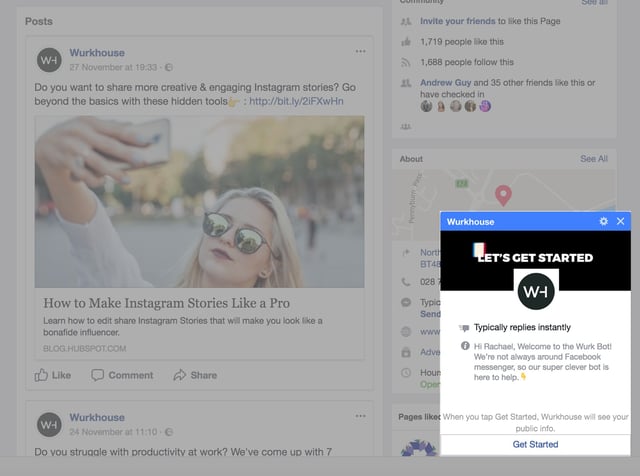Image resolution: width=640 pixels, height=476 pixels.
Task: Click the globe website icon in About
Action: click(406, 331)
